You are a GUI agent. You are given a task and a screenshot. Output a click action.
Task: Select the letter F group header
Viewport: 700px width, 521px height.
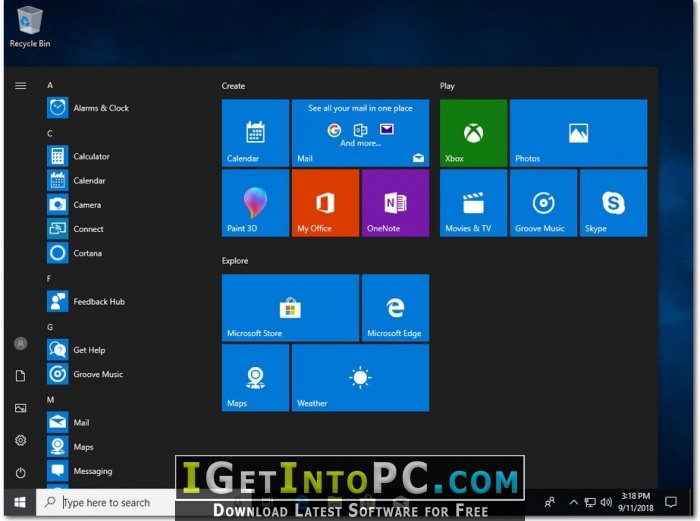pos(49,278)
